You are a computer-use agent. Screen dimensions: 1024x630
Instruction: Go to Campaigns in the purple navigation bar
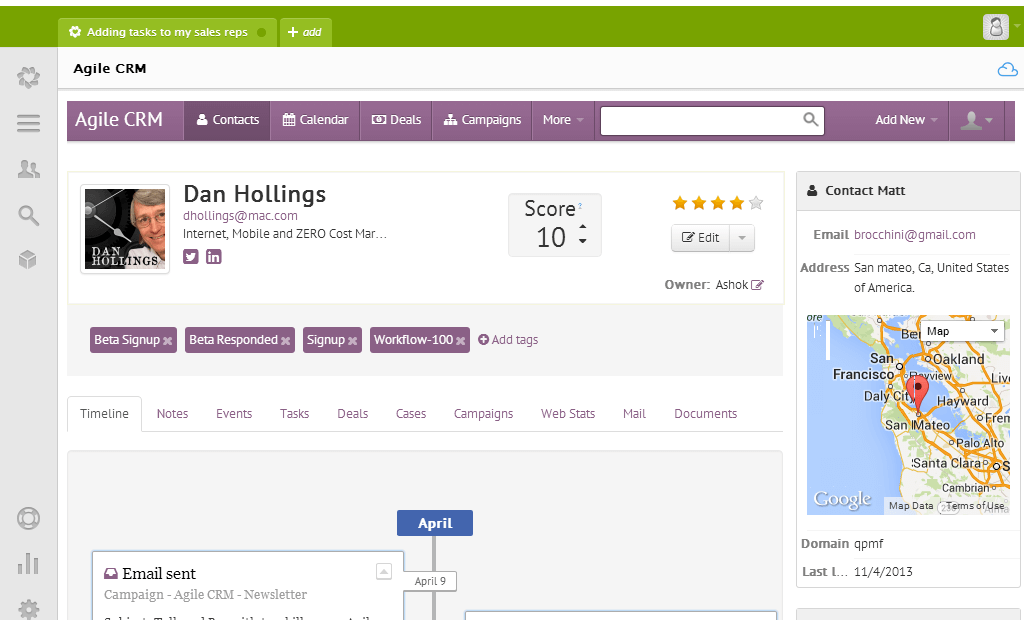coord(482,120)
